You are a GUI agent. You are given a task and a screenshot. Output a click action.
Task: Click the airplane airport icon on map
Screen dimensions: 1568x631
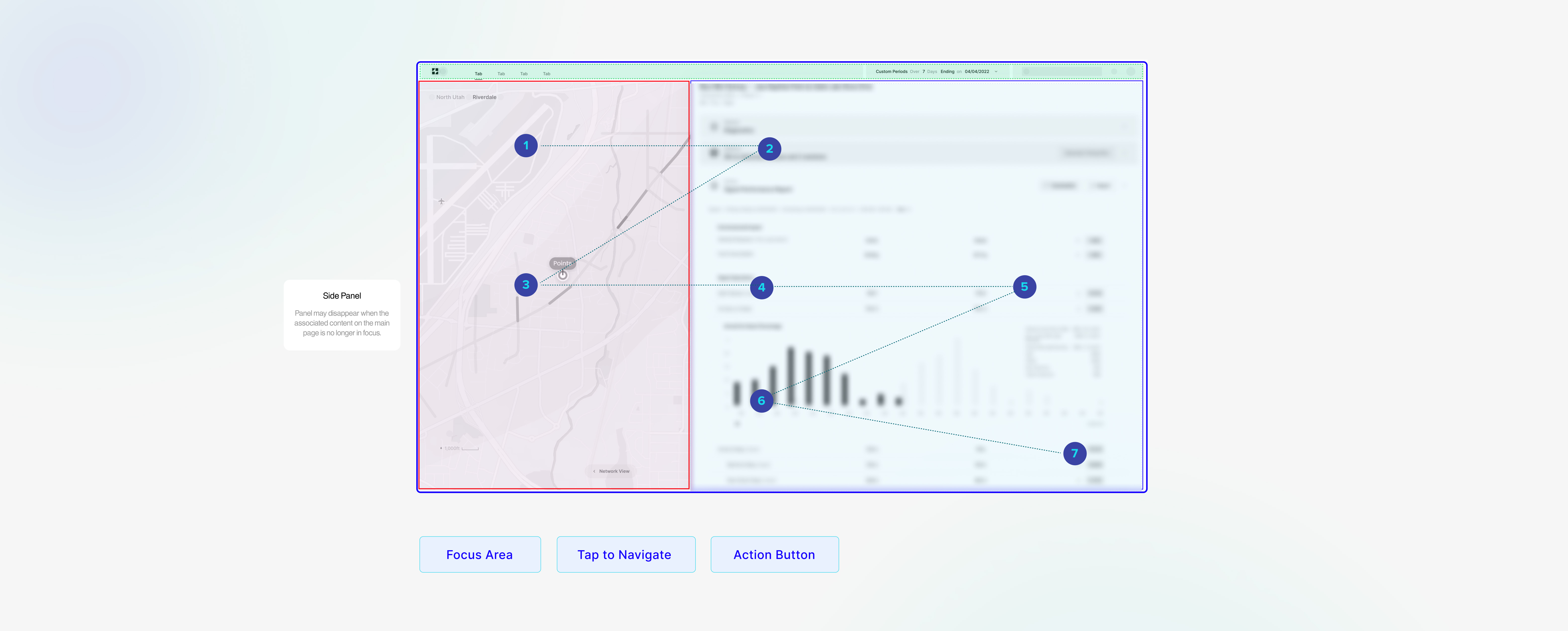(441, 201)
